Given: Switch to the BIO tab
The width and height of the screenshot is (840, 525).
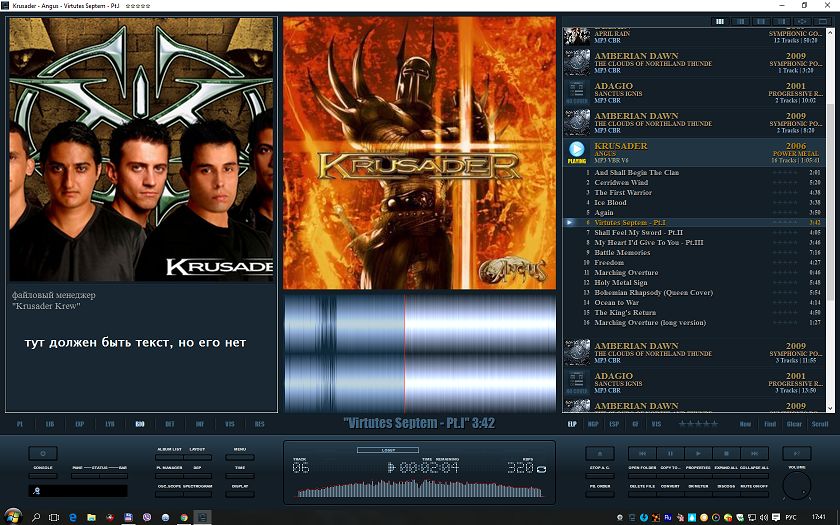Looking at the screenshot, I should (x=140, y=424).
